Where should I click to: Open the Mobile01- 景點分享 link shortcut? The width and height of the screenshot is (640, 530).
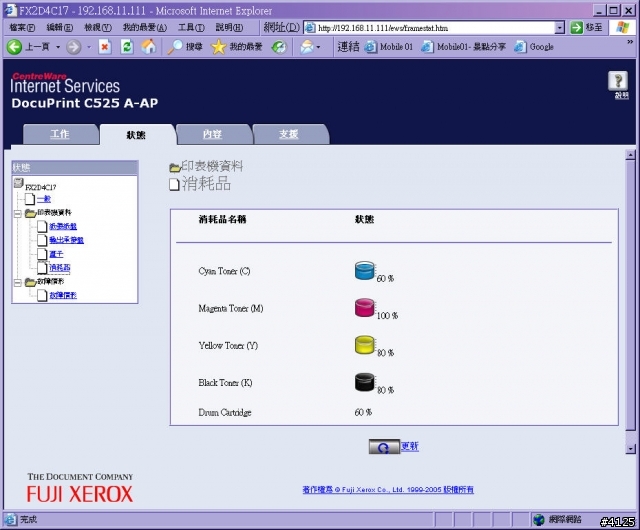coord(463,47)
